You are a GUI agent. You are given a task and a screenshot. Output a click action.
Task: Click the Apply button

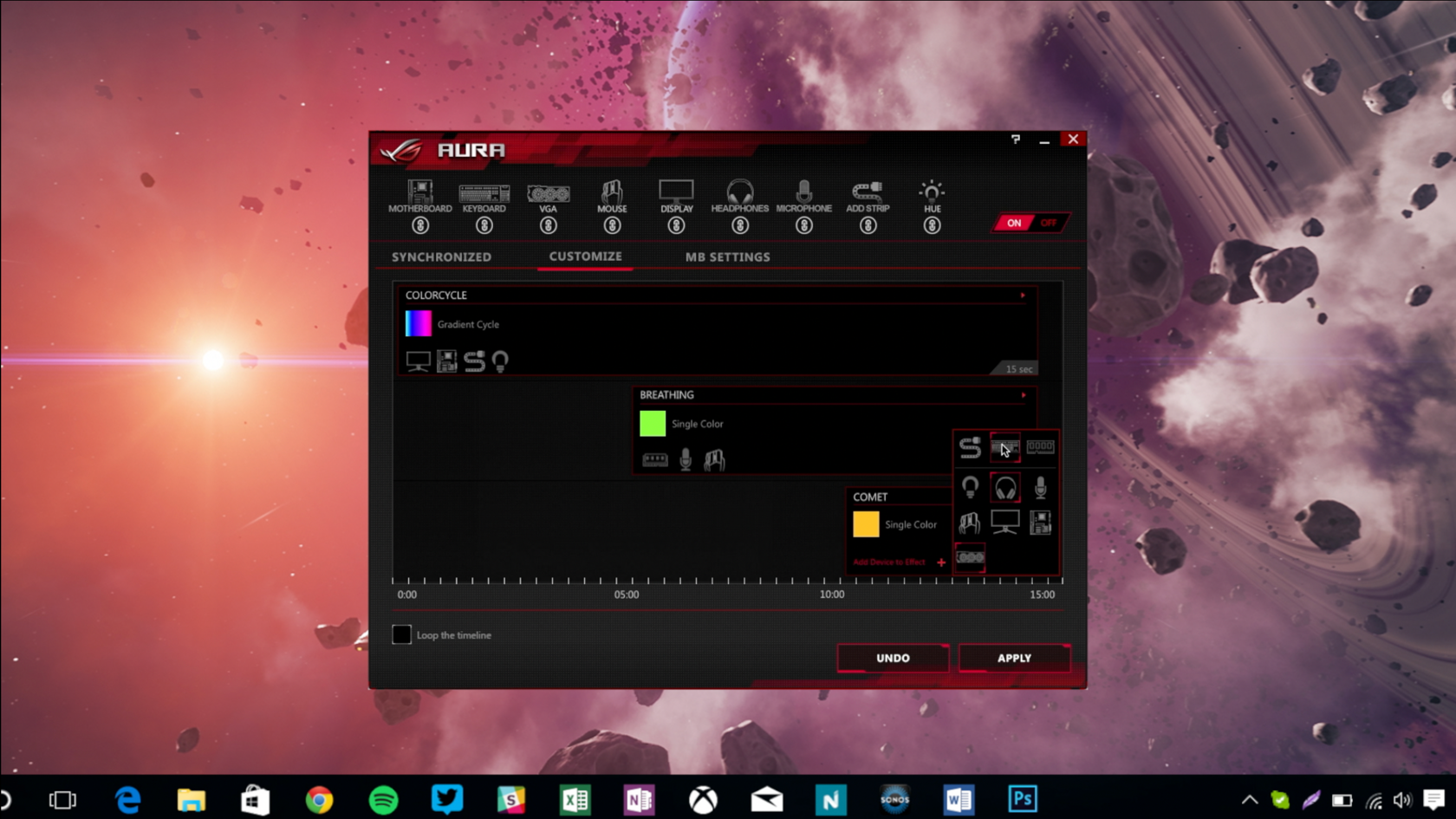coord(1014,658)
